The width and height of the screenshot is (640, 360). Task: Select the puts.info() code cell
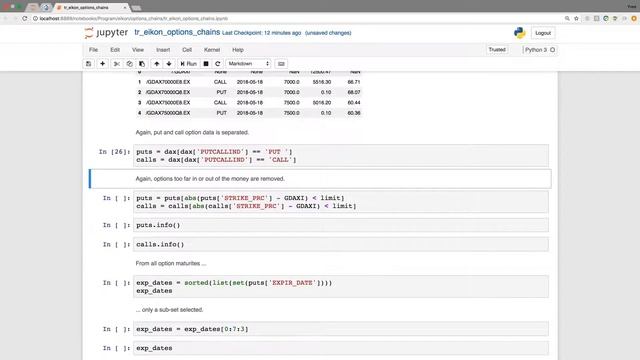tap(341, 225)
